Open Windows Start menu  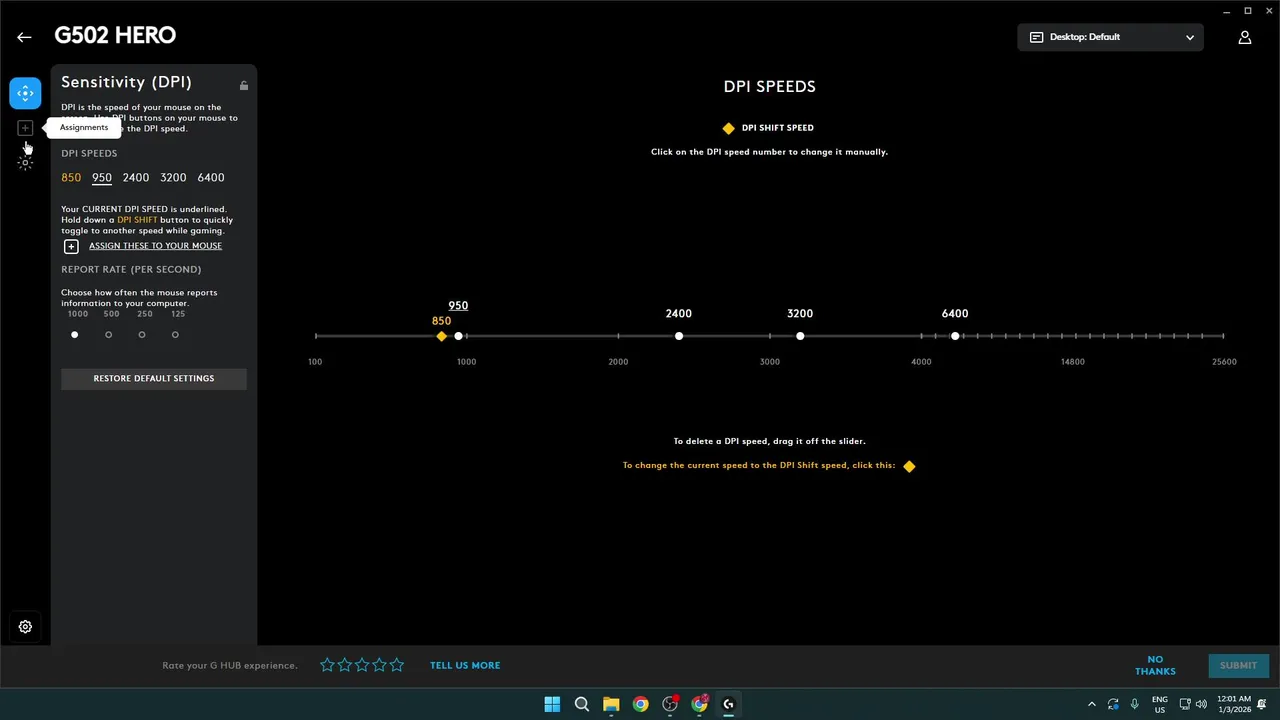[552, 704]
